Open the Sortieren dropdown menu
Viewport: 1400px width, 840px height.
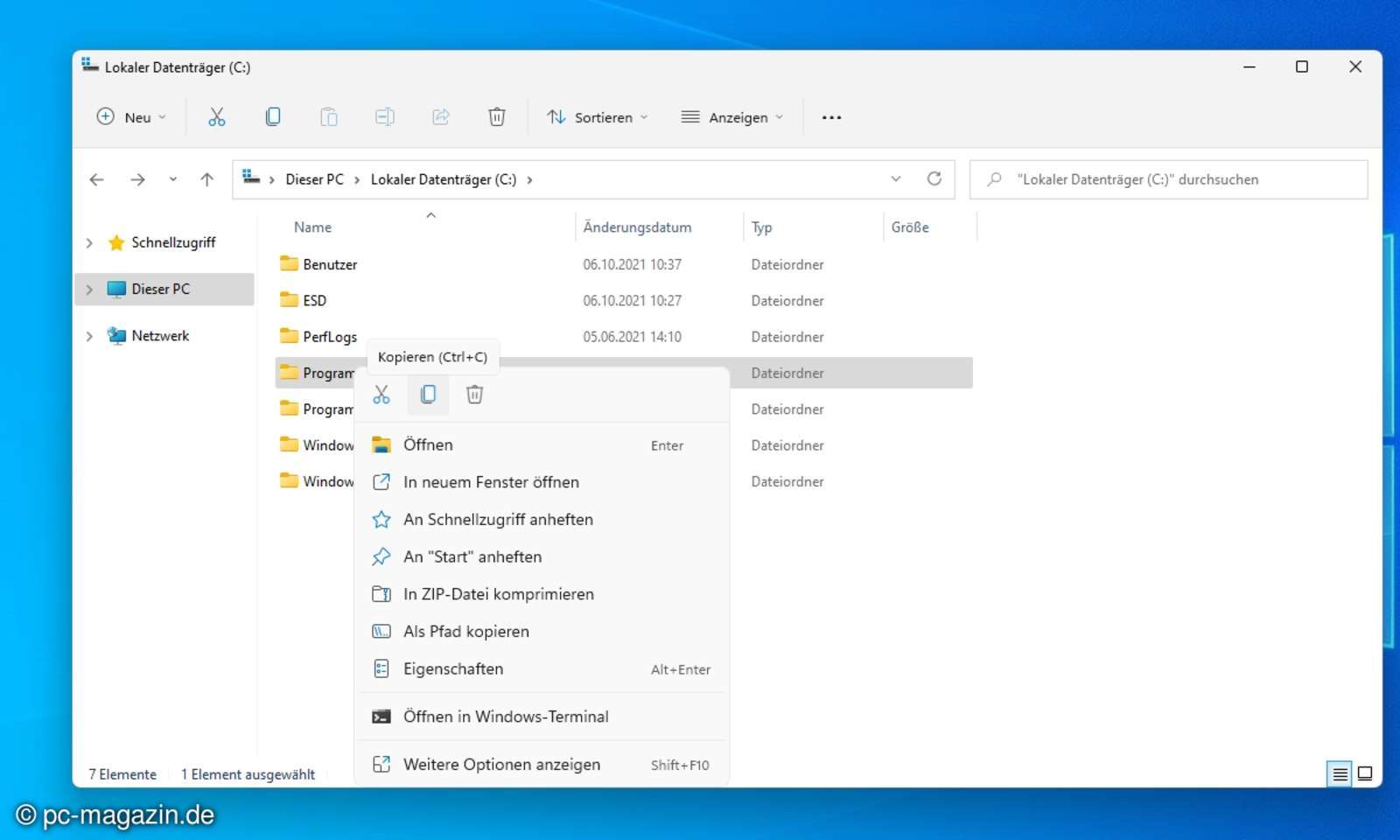tap(597, 116)
